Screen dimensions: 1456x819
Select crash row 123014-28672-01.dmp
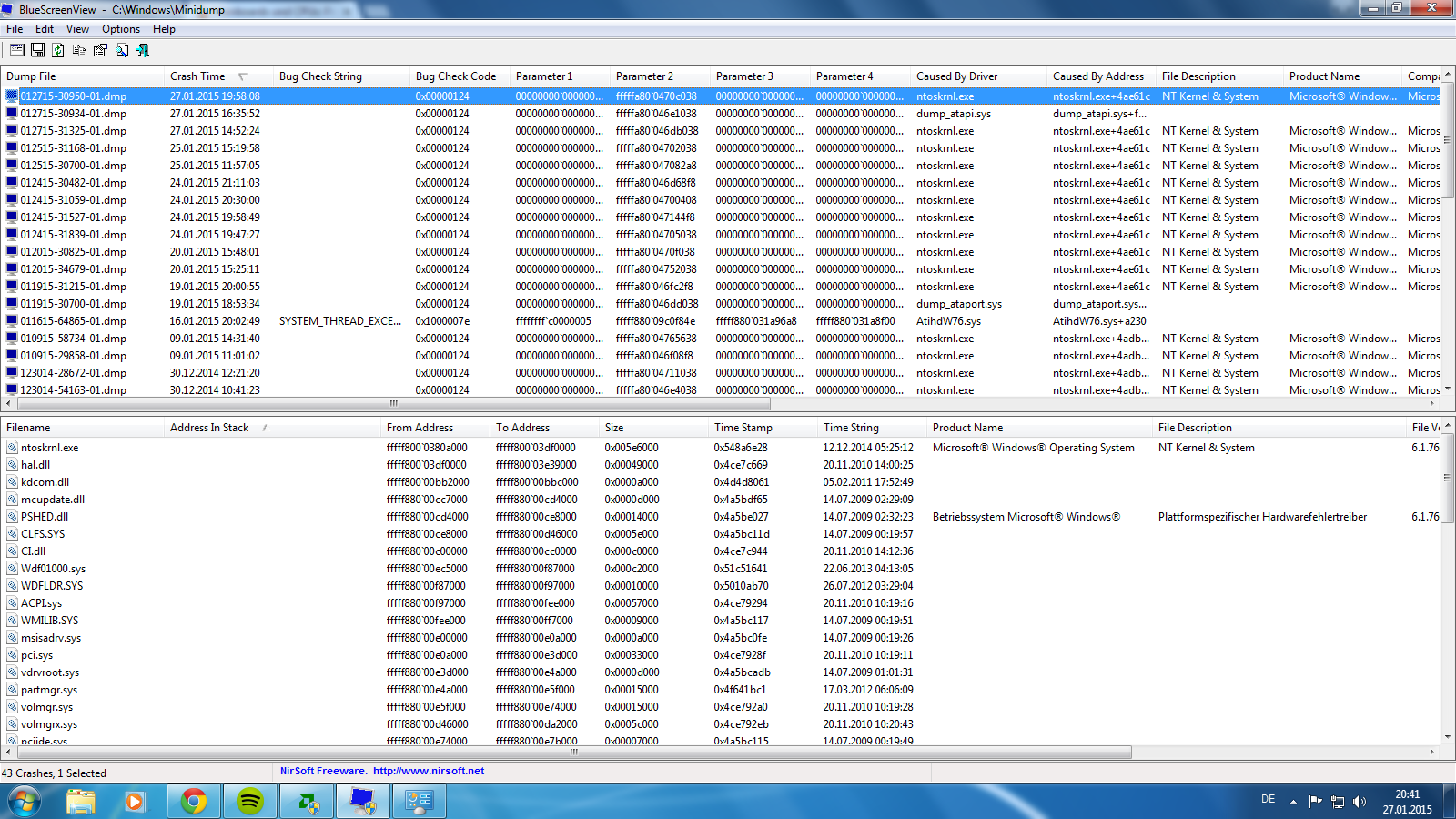point(720,373)
